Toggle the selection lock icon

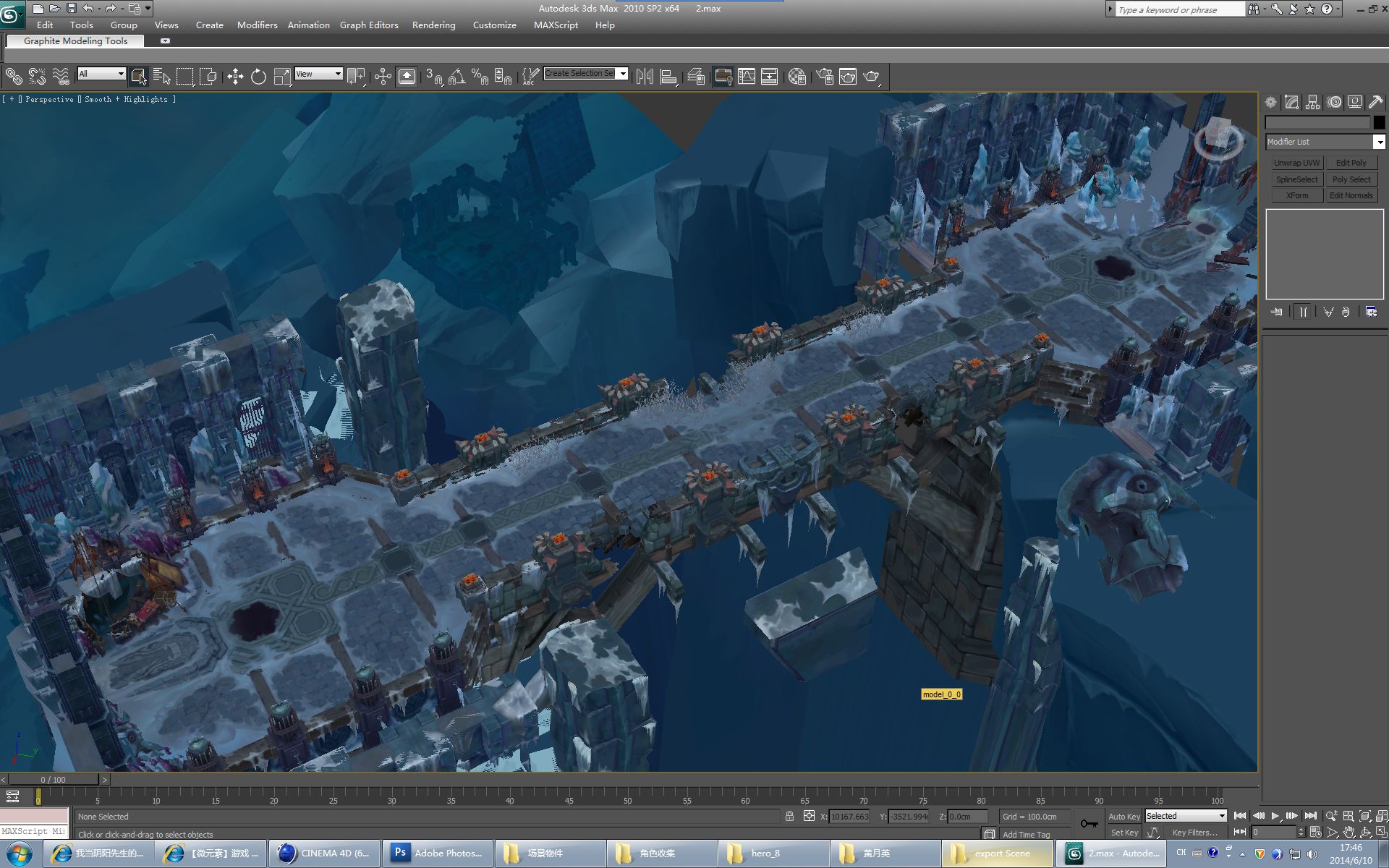789,816
